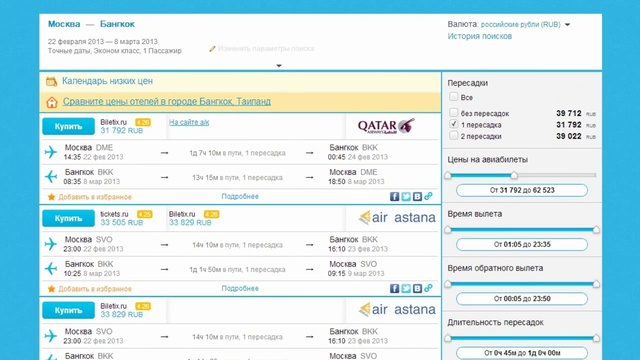Screen dimensions: 640x360
Task: Click Купить for the third air astana offer
Action: (68, 310)
